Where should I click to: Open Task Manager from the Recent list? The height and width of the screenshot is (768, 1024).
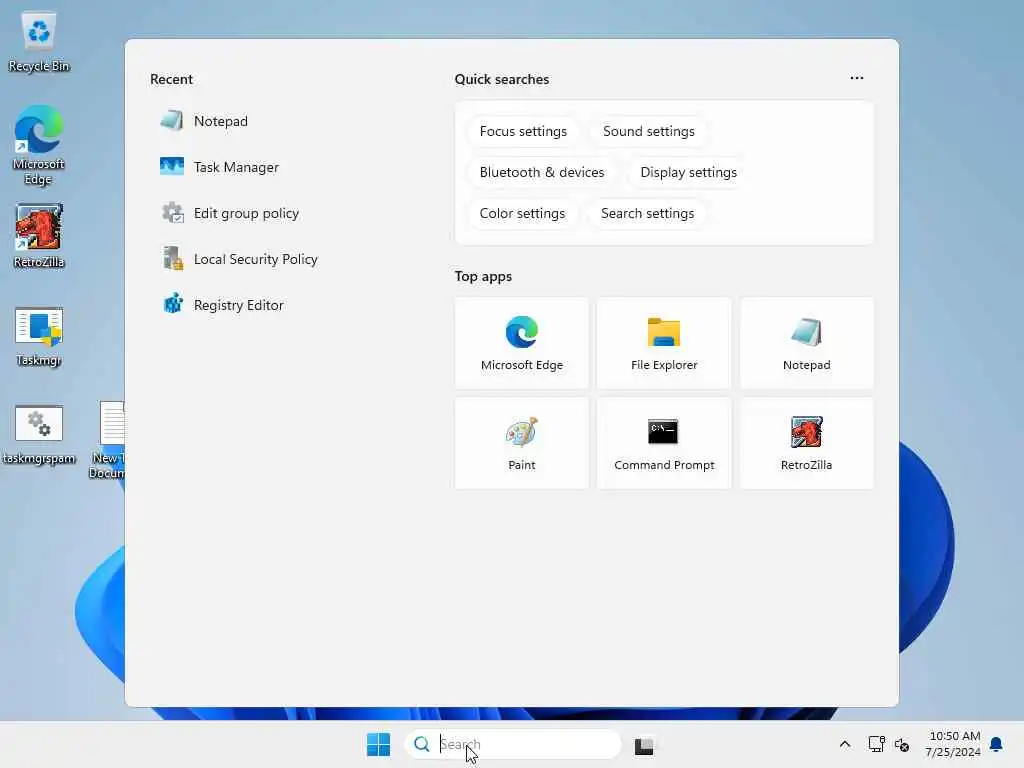point(220,167)
